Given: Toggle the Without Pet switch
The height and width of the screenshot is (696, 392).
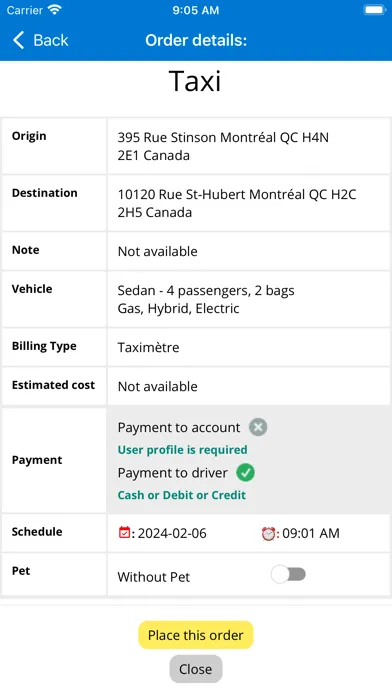Looking at the screenshot, I should [x=289, y=574].
